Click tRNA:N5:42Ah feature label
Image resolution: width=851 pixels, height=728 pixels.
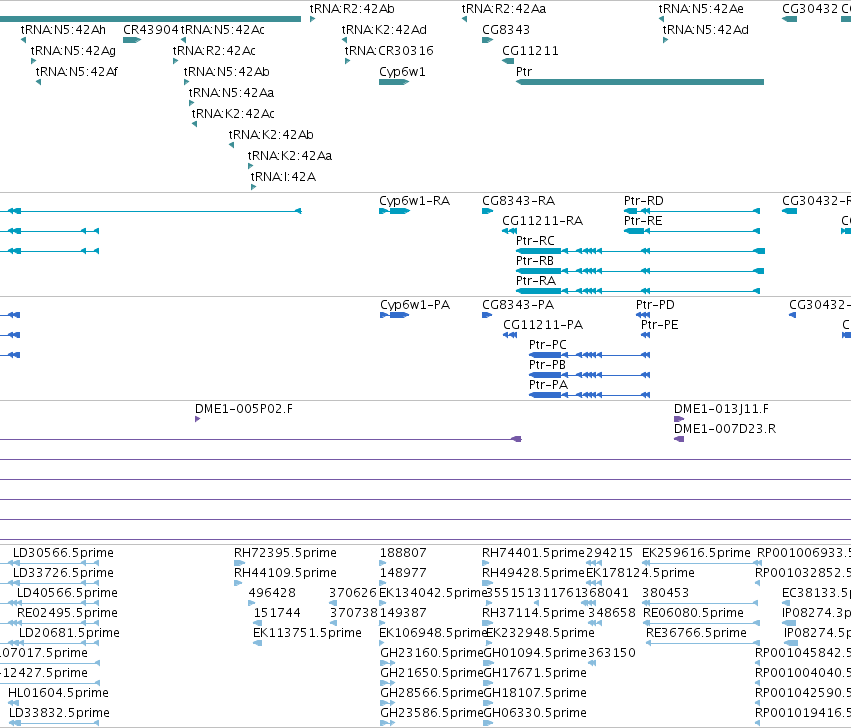point(63,30)
